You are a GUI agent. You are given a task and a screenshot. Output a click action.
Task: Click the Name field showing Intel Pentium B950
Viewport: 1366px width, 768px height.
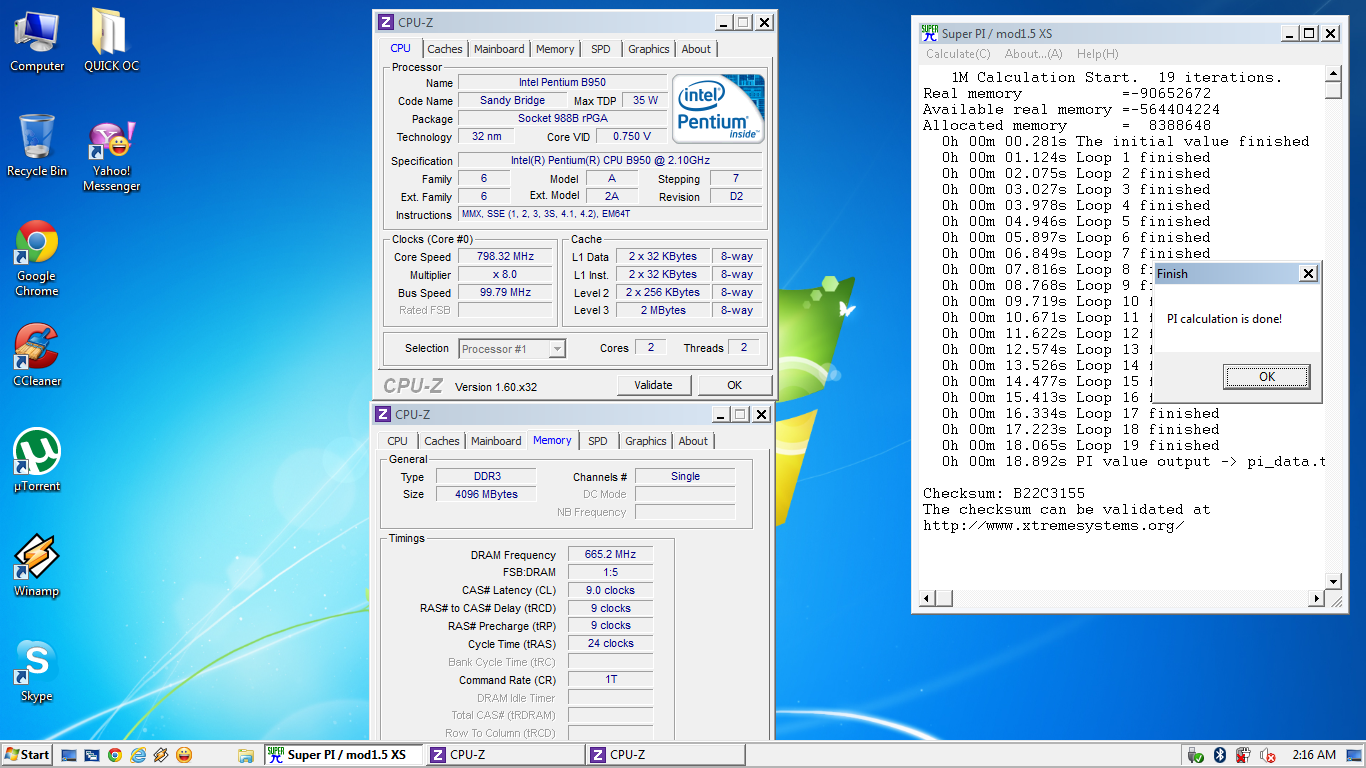point(562,83)
